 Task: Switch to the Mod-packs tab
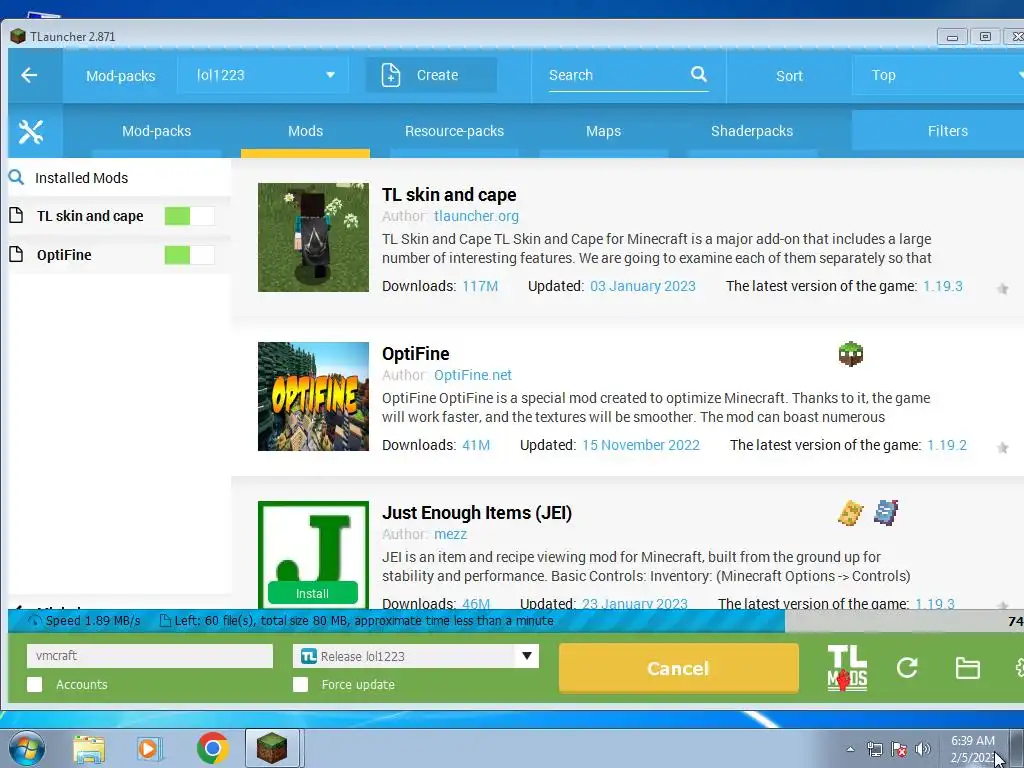157,131
